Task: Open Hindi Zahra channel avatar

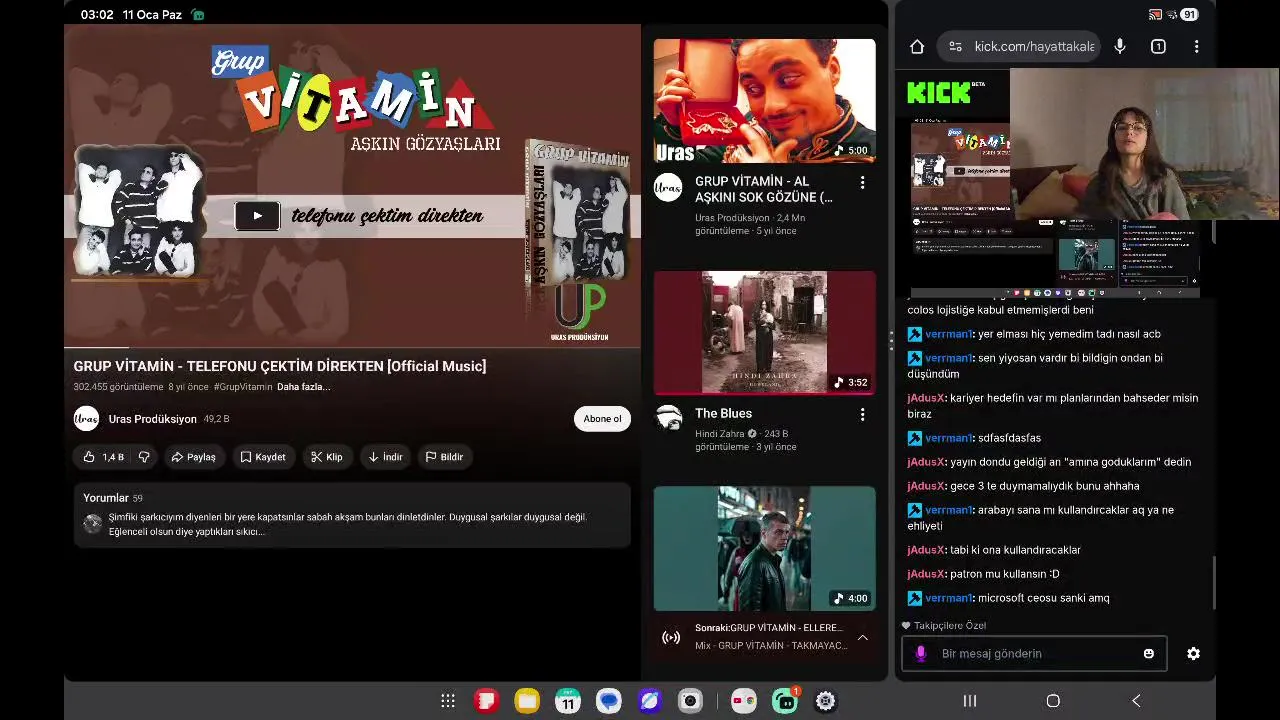Action: tap(668, 418)
